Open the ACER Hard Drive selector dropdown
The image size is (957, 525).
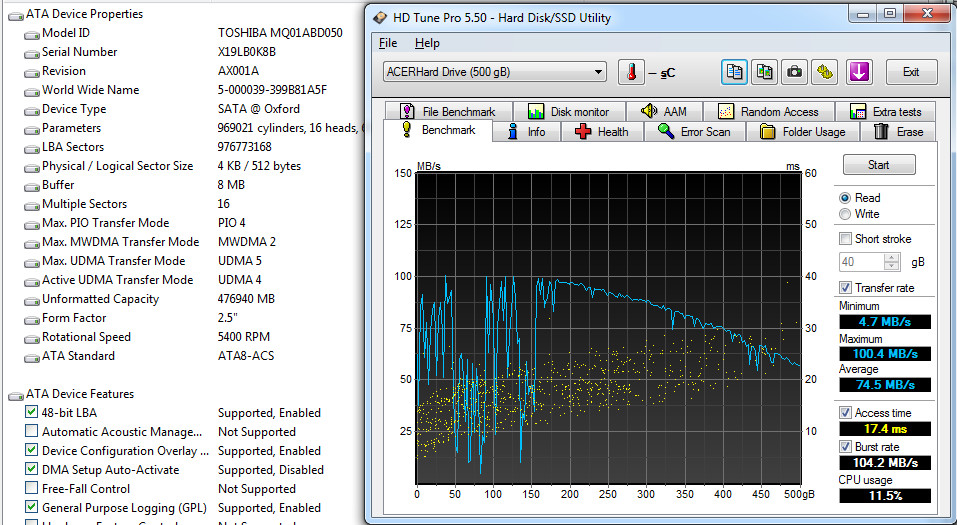click(495, 72)
